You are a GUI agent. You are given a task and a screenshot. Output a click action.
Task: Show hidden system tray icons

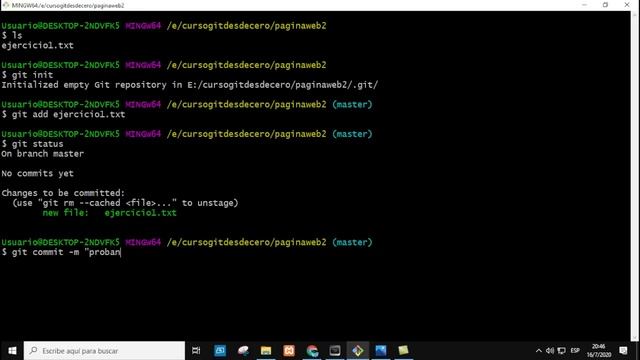click(539, 351)
